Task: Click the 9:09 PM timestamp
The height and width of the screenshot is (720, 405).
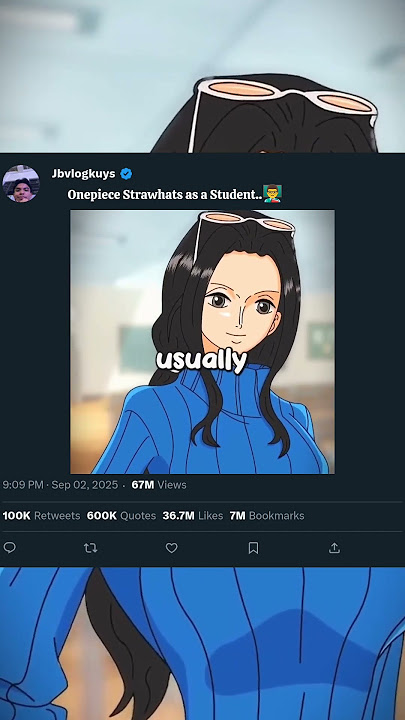Action: [23, 485]
